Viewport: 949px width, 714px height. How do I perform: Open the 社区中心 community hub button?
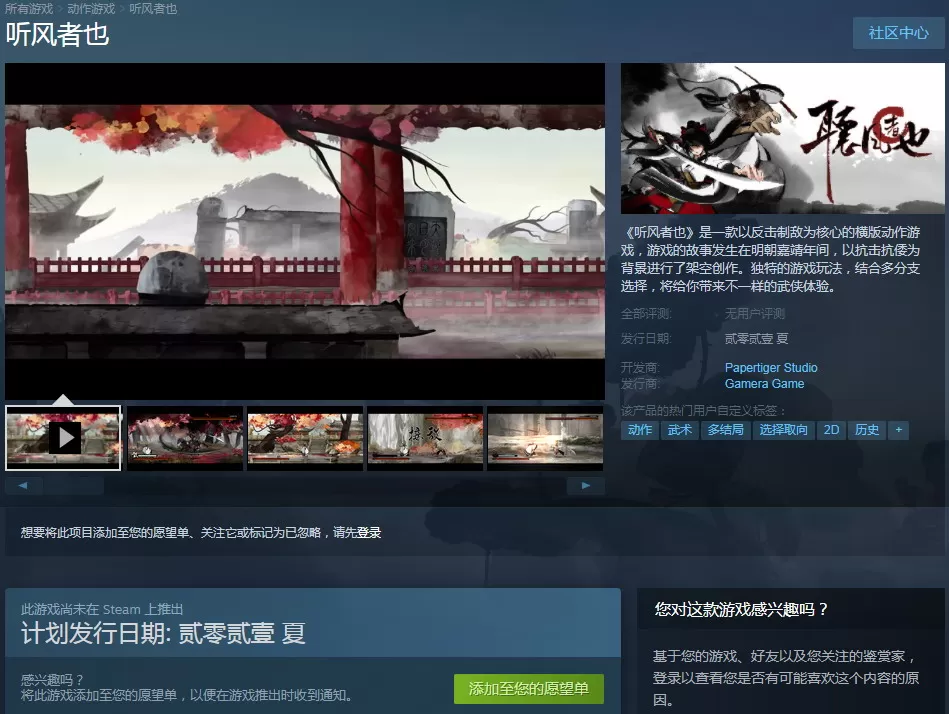[x=898, y=33]
